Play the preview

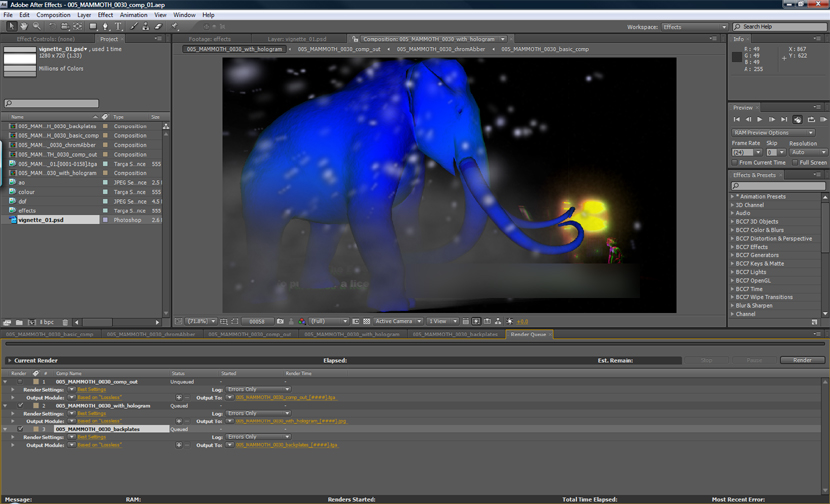[x=760, y=120]
